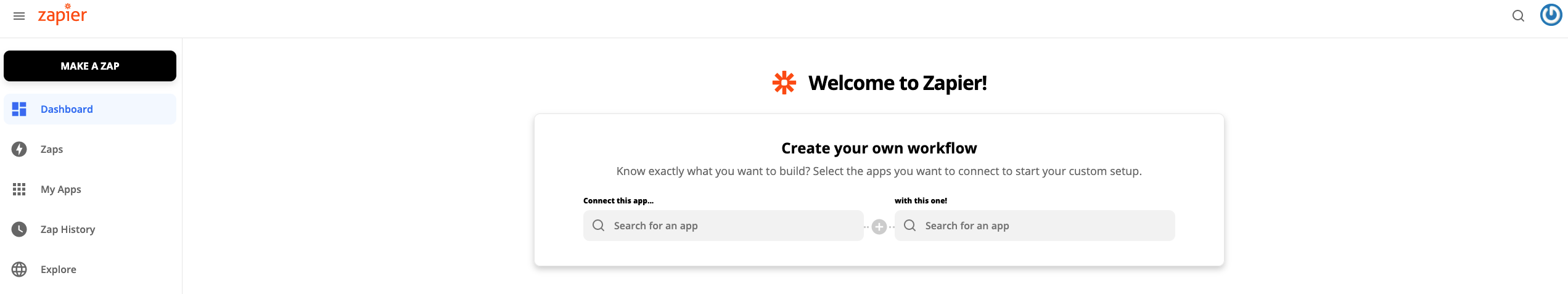Click the Zapier logo

pyautogui.click(x=62, y=15)
